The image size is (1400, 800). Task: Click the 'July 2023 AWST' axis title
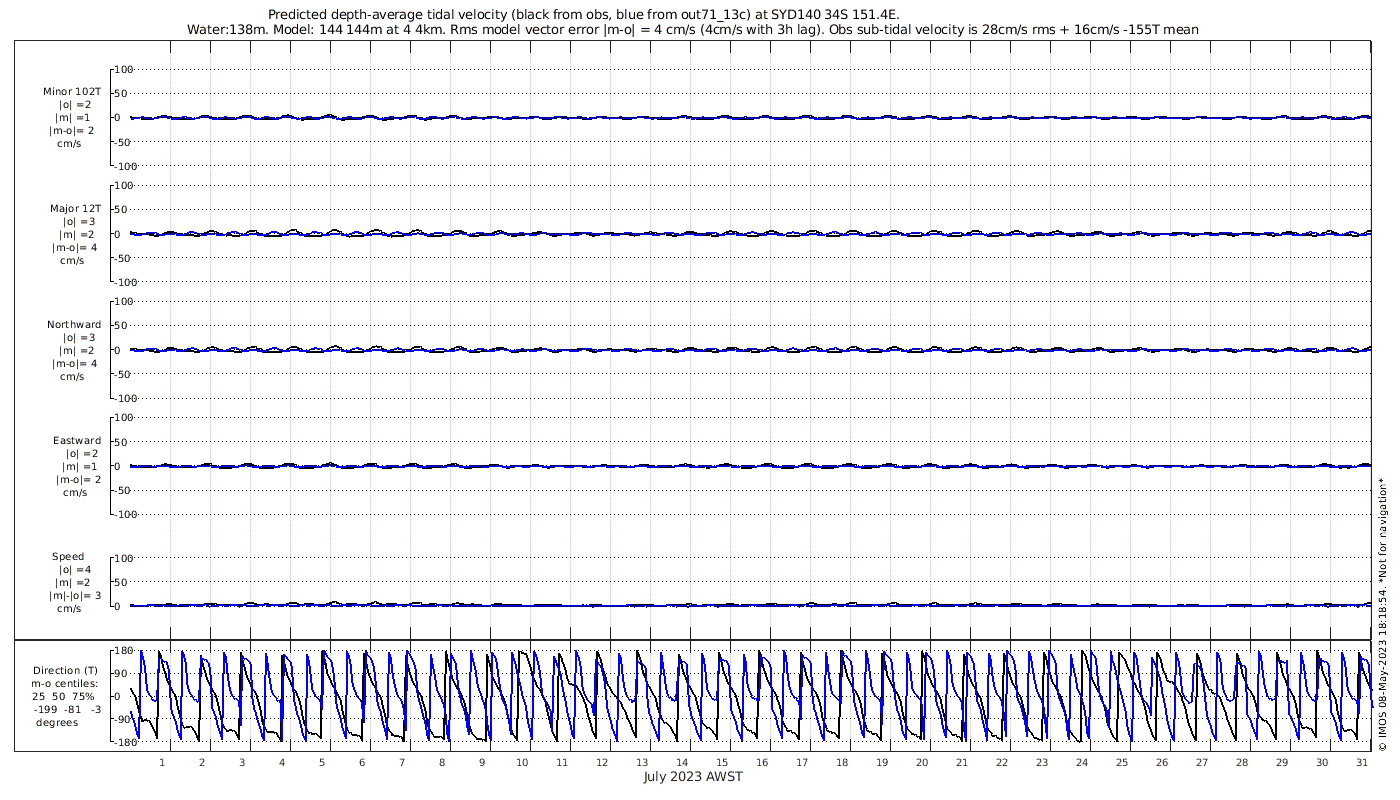tap(693, 776)
